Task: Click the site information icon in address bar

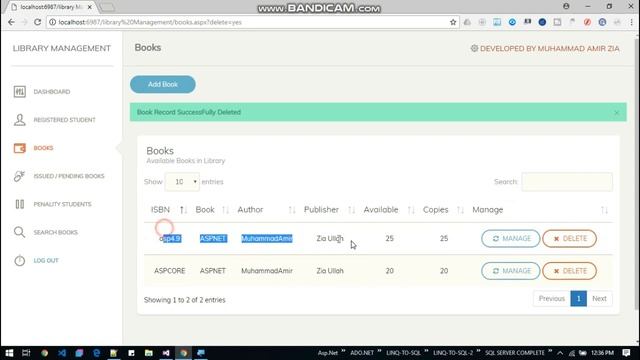Action: 53,22
